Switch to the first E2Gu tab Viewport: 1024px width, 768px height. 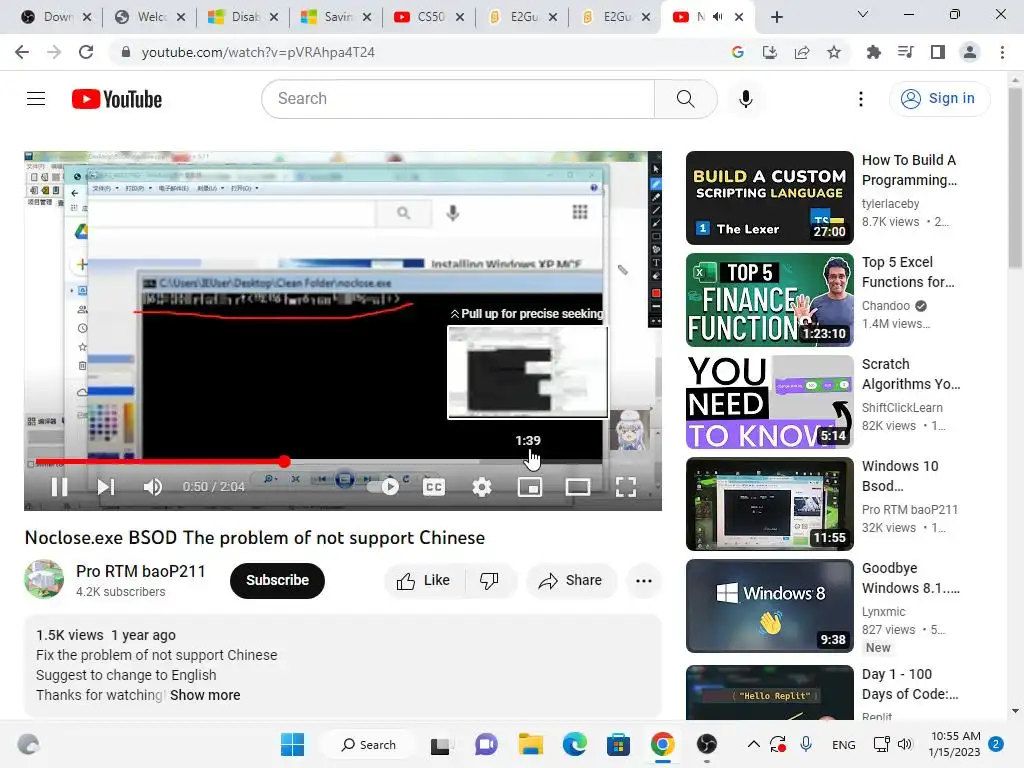[522, 17]
